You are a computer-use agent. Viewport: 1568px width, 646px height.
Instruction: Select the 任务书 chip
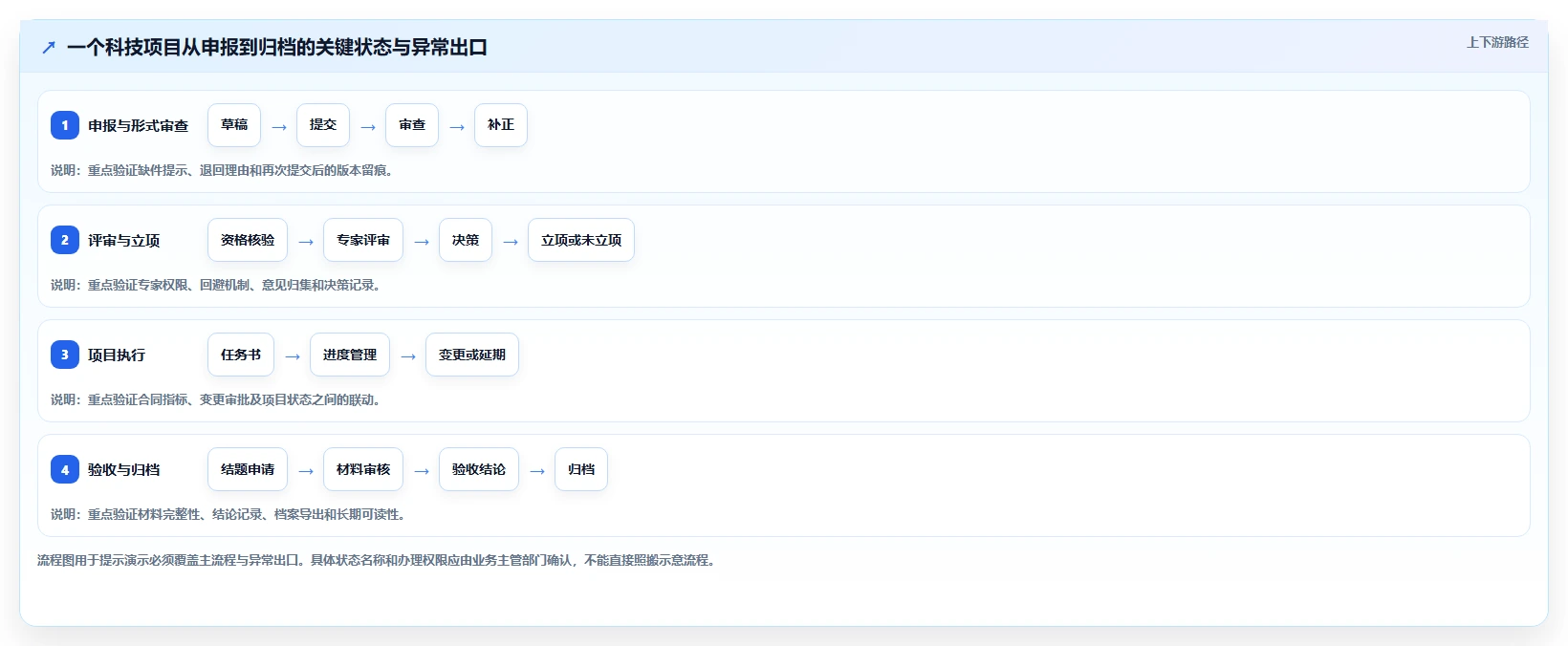coord(241,355)
